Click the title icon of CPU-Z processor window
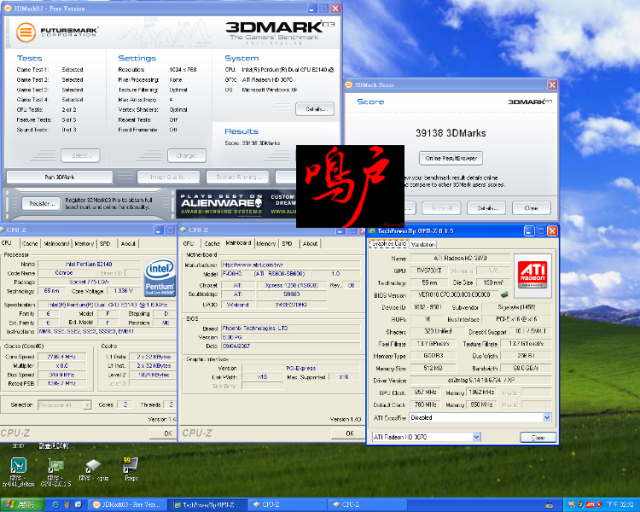Screen dimensions: 640x512 [x=2, y=230]
